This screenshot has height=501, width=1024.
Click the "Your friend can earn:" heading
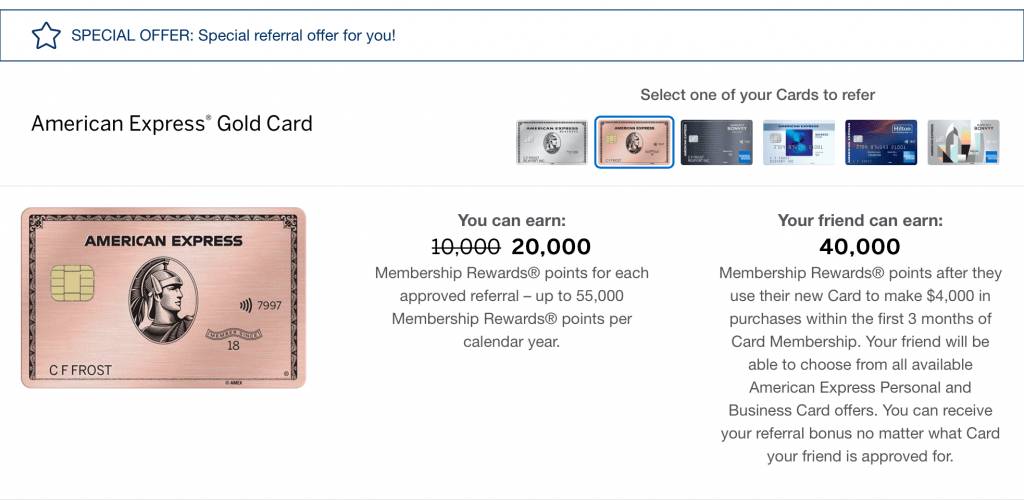[860, 220]
